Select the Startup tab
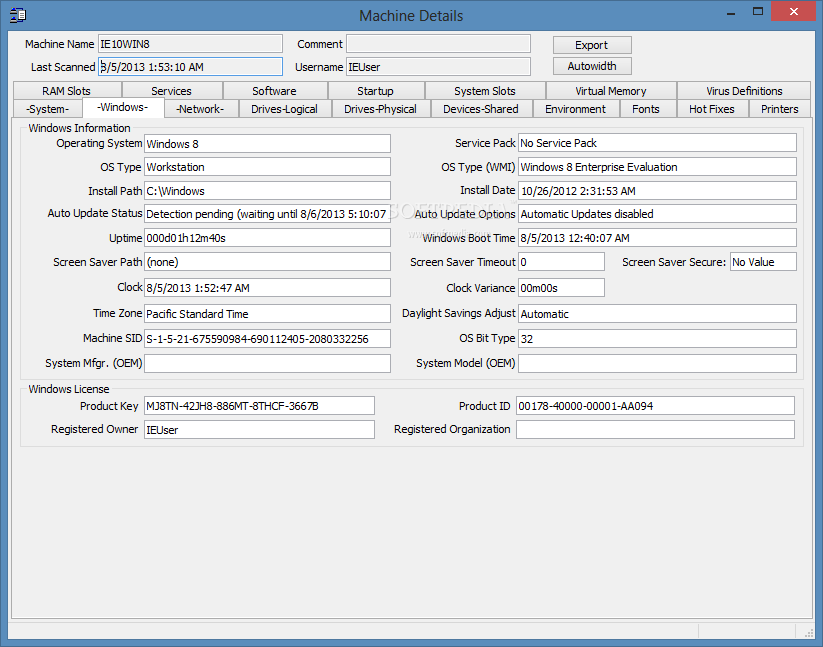 (375, 91)
